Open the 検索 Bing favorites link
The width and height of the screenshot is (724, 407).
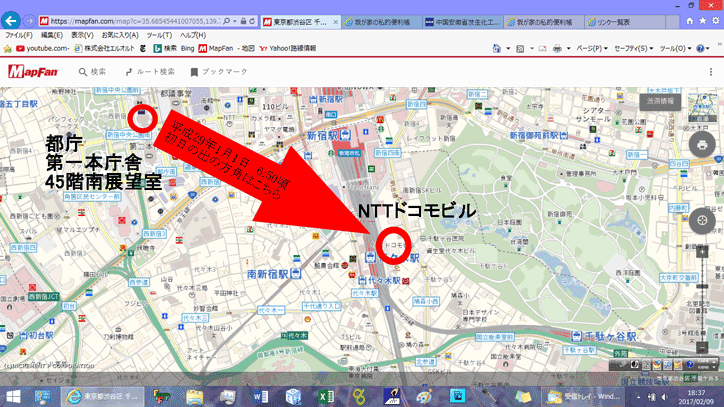point(174,49)
